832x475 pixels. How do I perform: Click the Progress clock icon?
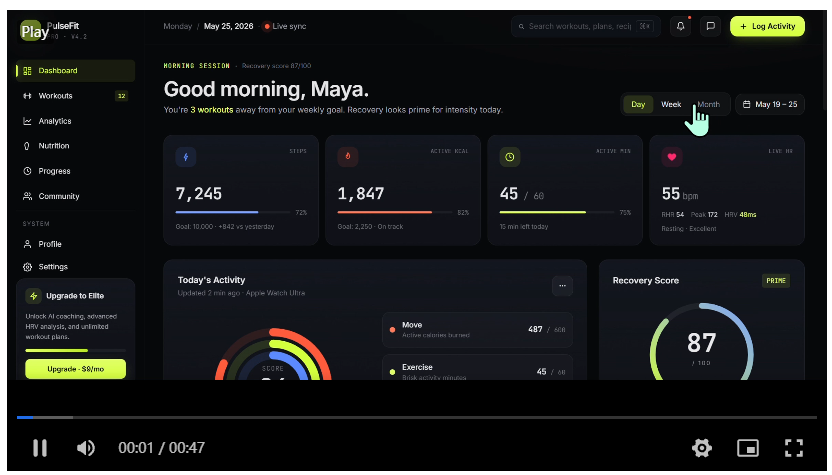(27, 171)
